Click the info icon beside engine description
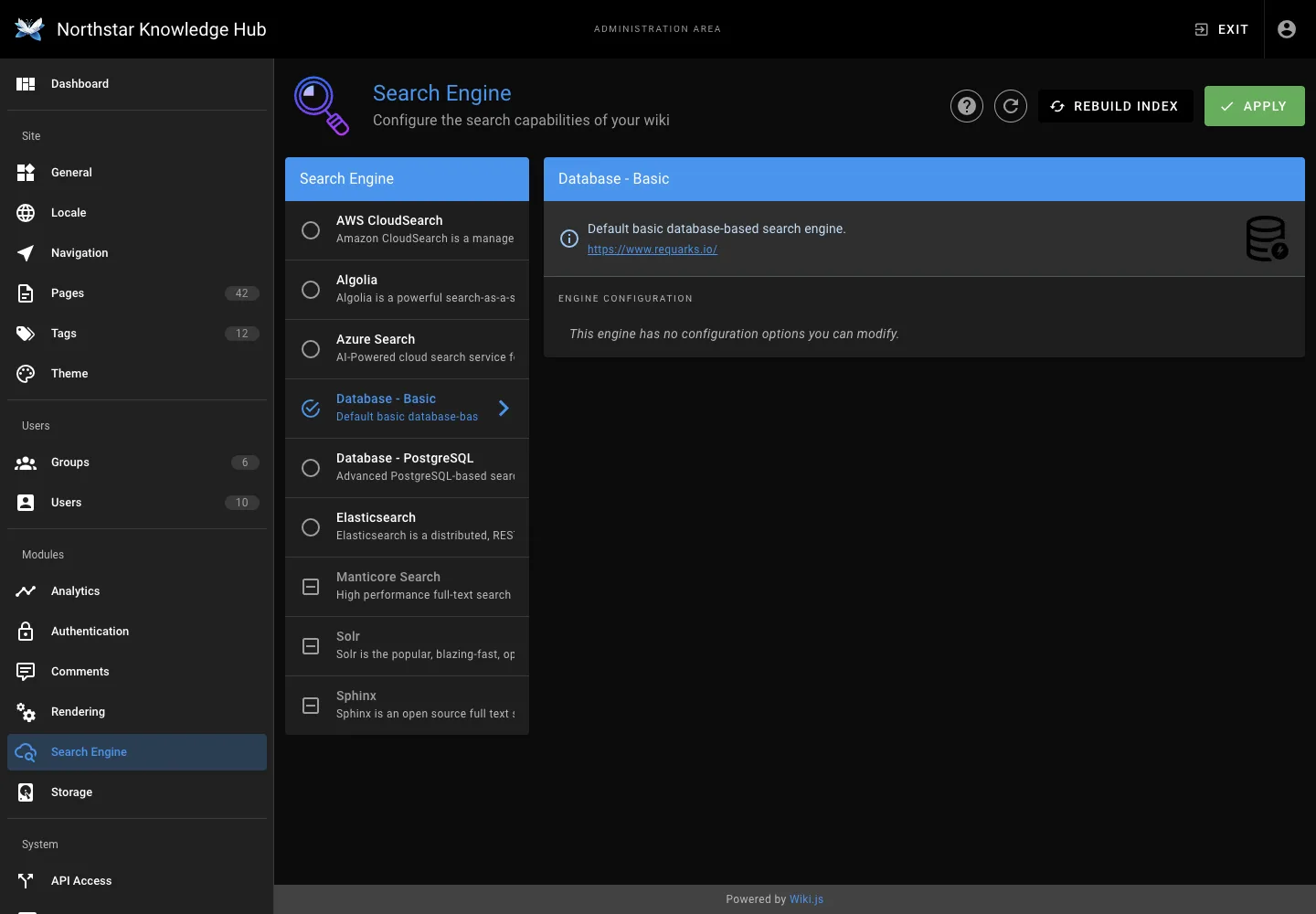The height and width of the screenshot is (914, 1316). click(569, 239)
